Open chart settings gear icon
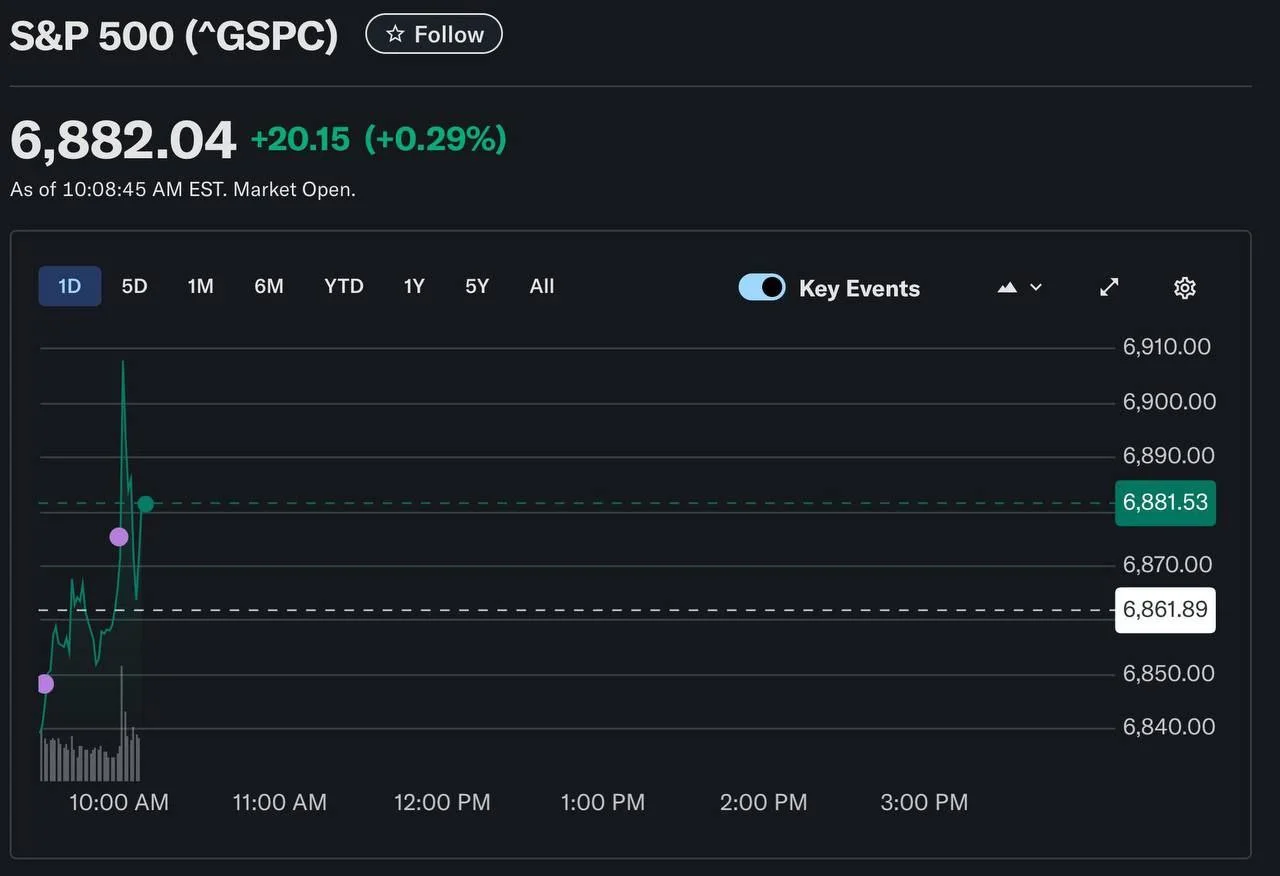Screen dimensions: 1280x876 [x=1184, y=288]
